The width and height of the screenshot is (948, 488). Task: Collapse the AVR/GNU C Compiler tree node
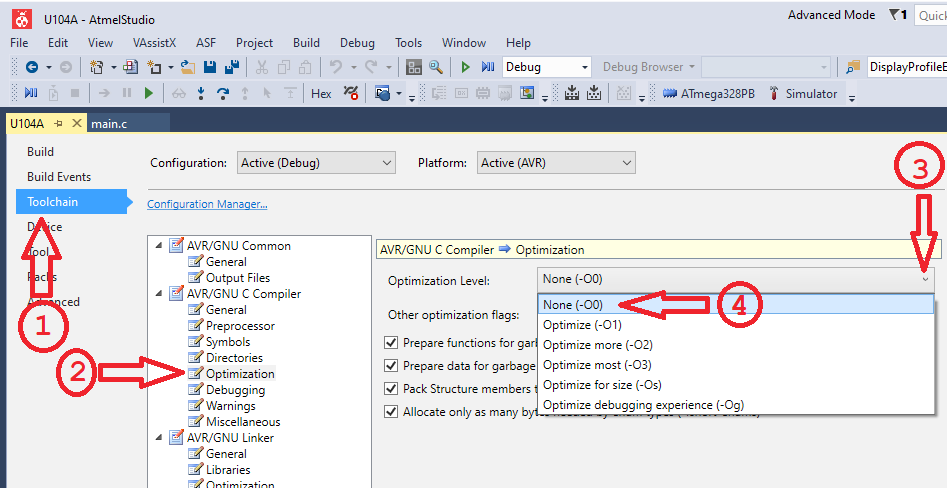click(158, 294)
